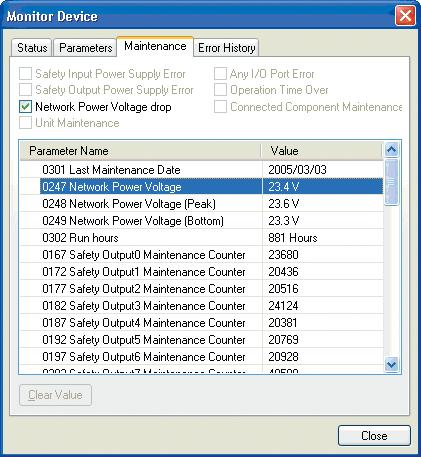This screenshot has height=457, width=421.
Task: Click the counter value 20516
Action: [283, 289]
